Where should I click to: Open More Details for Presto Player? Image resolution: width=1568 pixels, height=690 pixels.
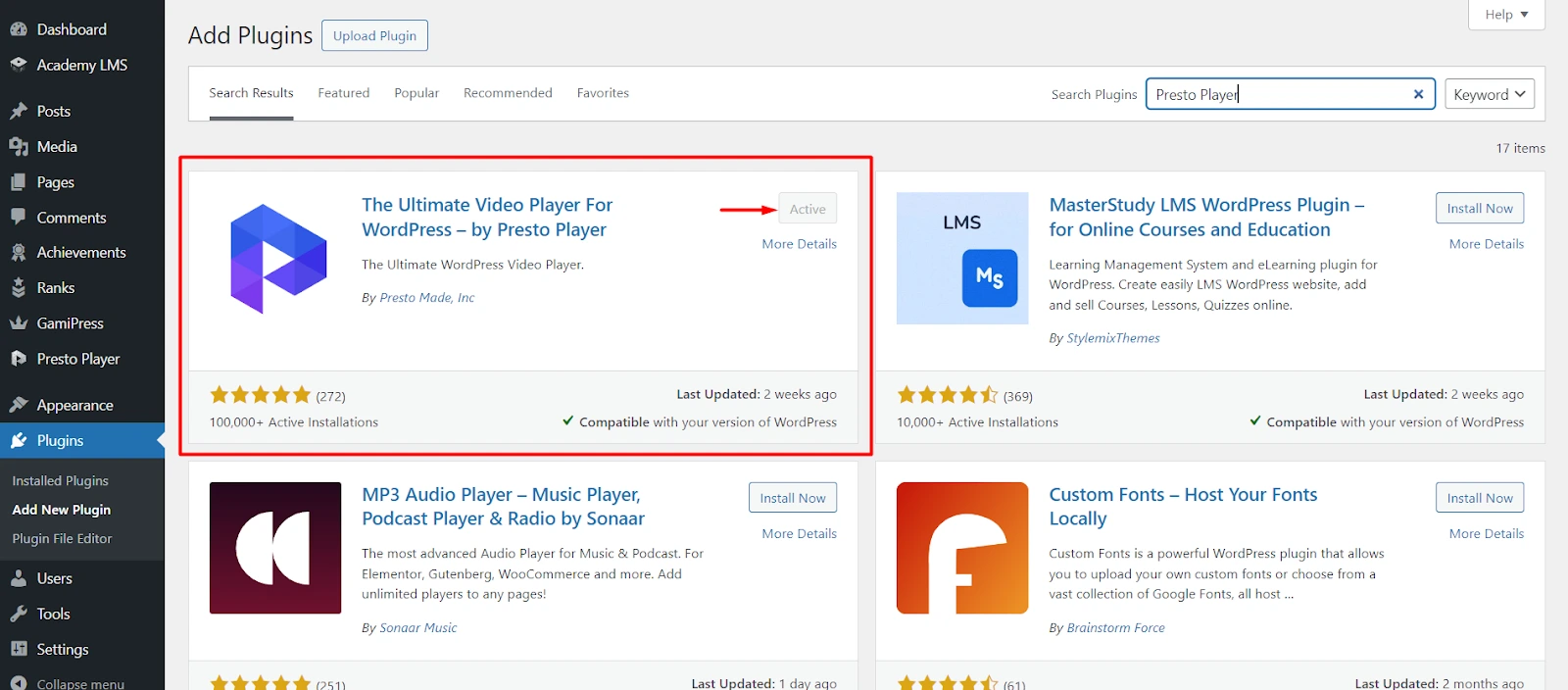coord(800,244)
